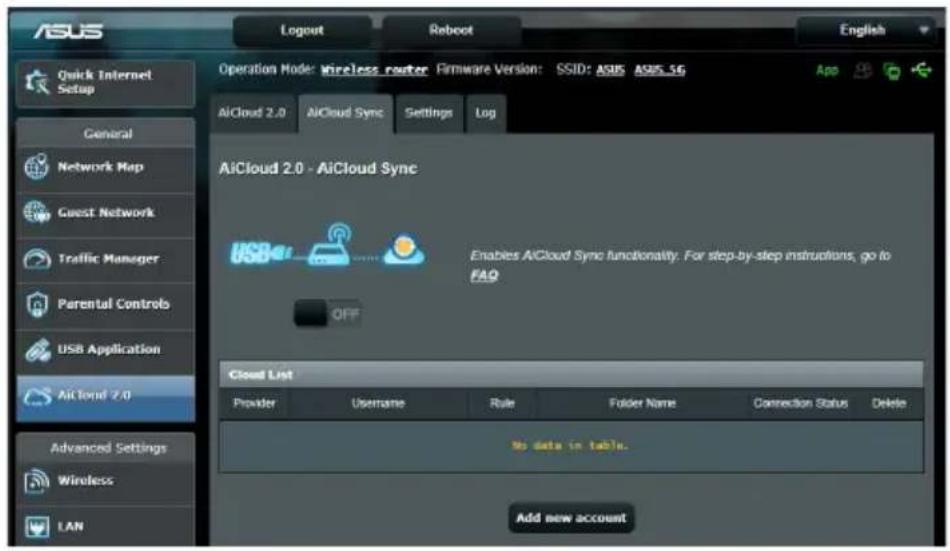Click the Wireless signal icon
Viewport: 950px width, 551px height.
coord(36,481)
